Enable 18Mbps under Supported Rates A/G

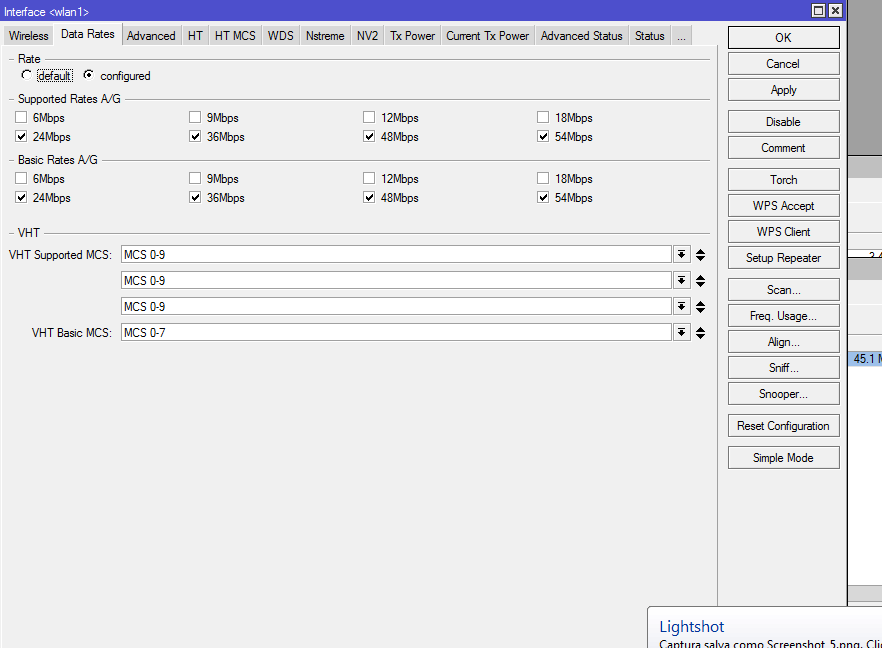543,117
